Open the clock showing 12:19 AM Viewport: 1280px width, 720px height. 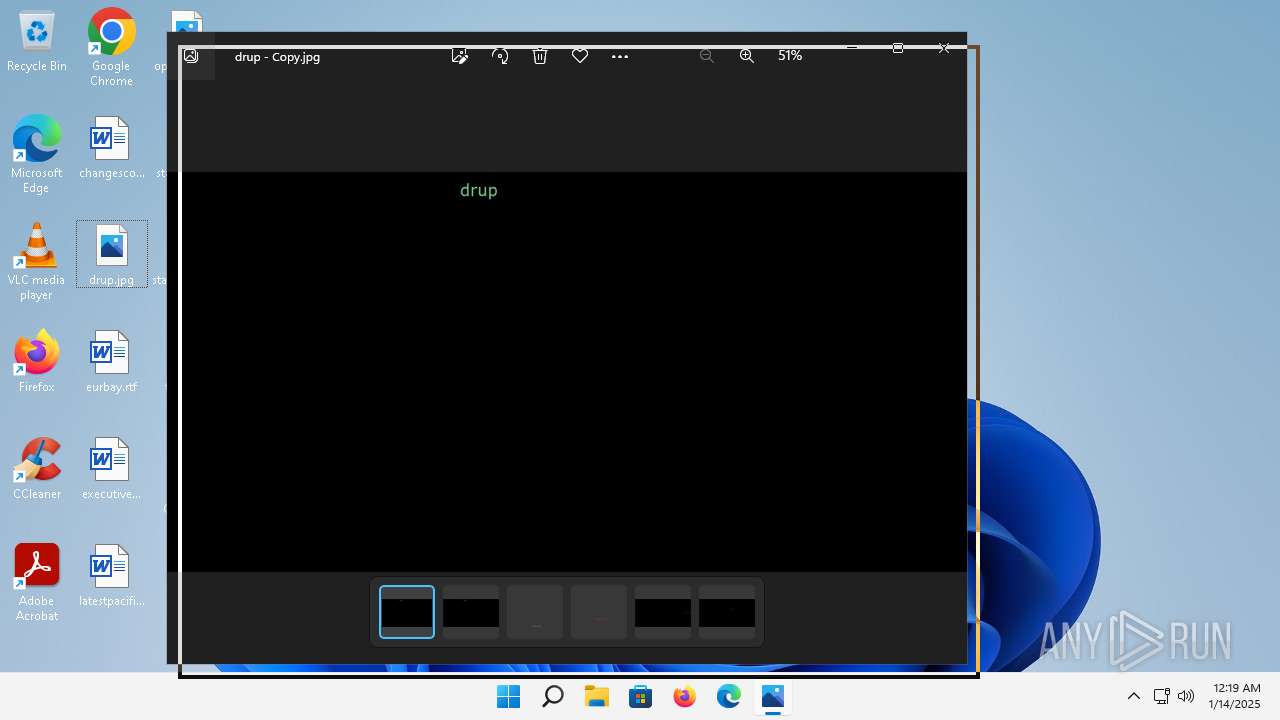pyautogui.click(x=1236, y=696)
